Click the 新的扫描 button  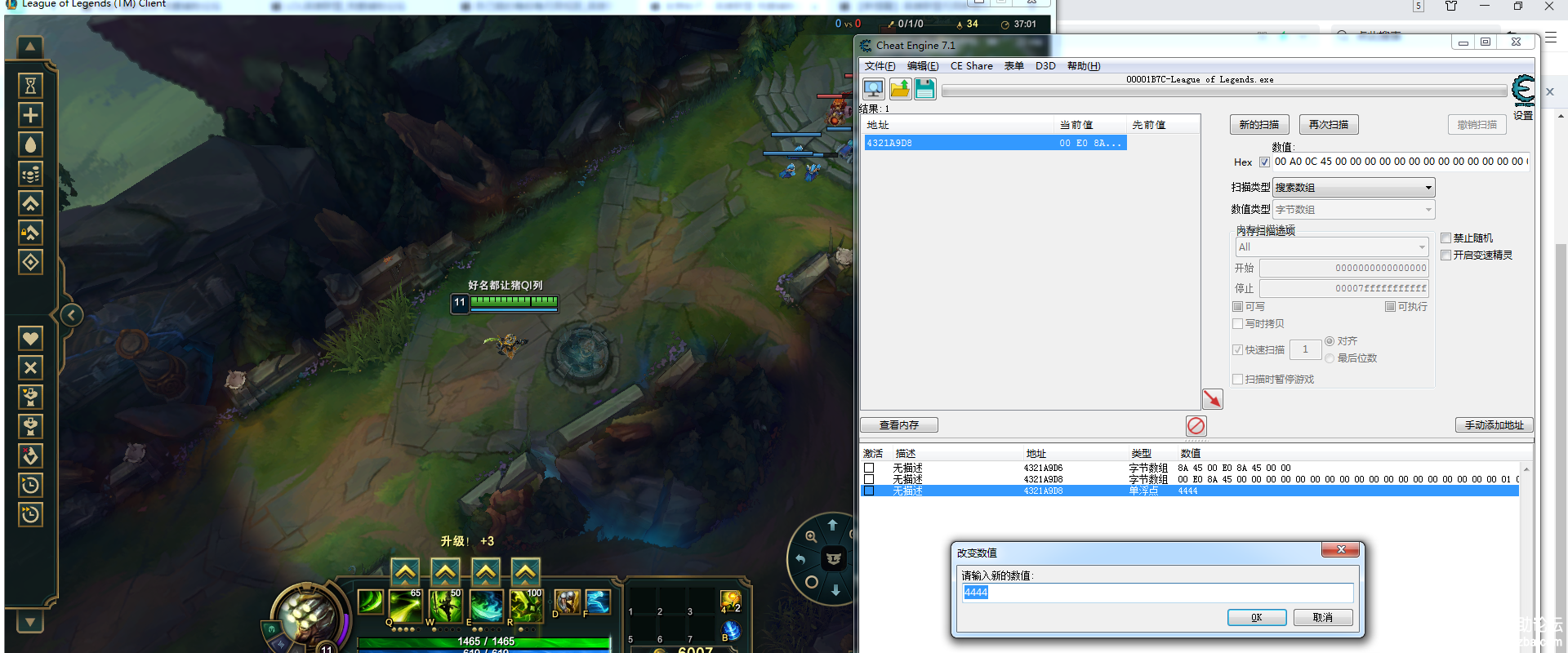tap(1259, 125)
